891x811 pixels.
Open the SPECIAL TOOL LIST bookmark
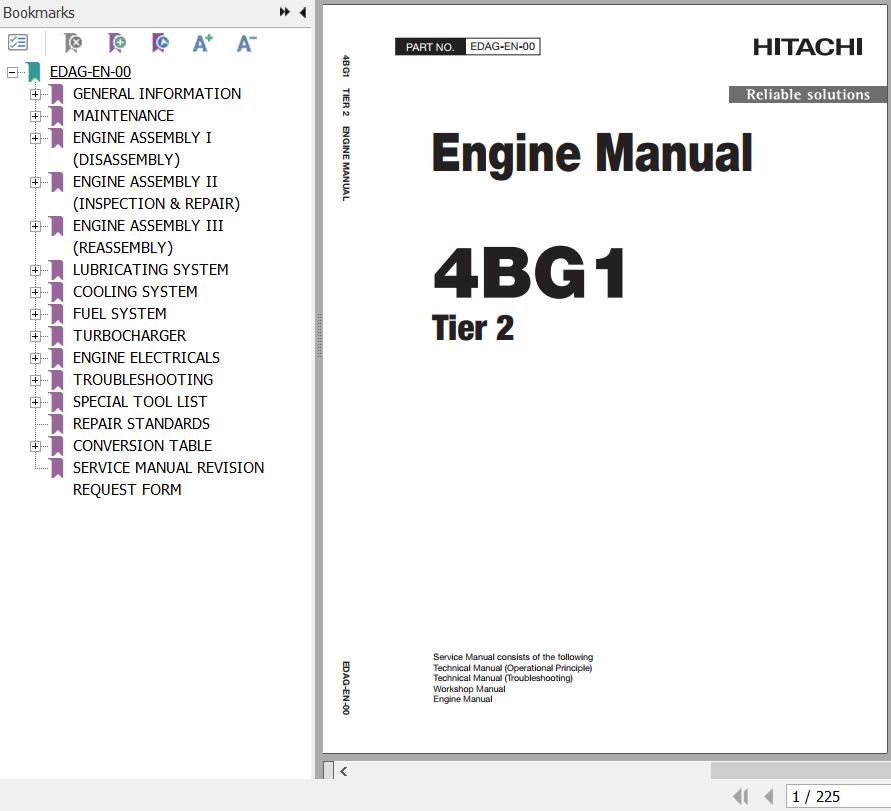pos(140,402)
